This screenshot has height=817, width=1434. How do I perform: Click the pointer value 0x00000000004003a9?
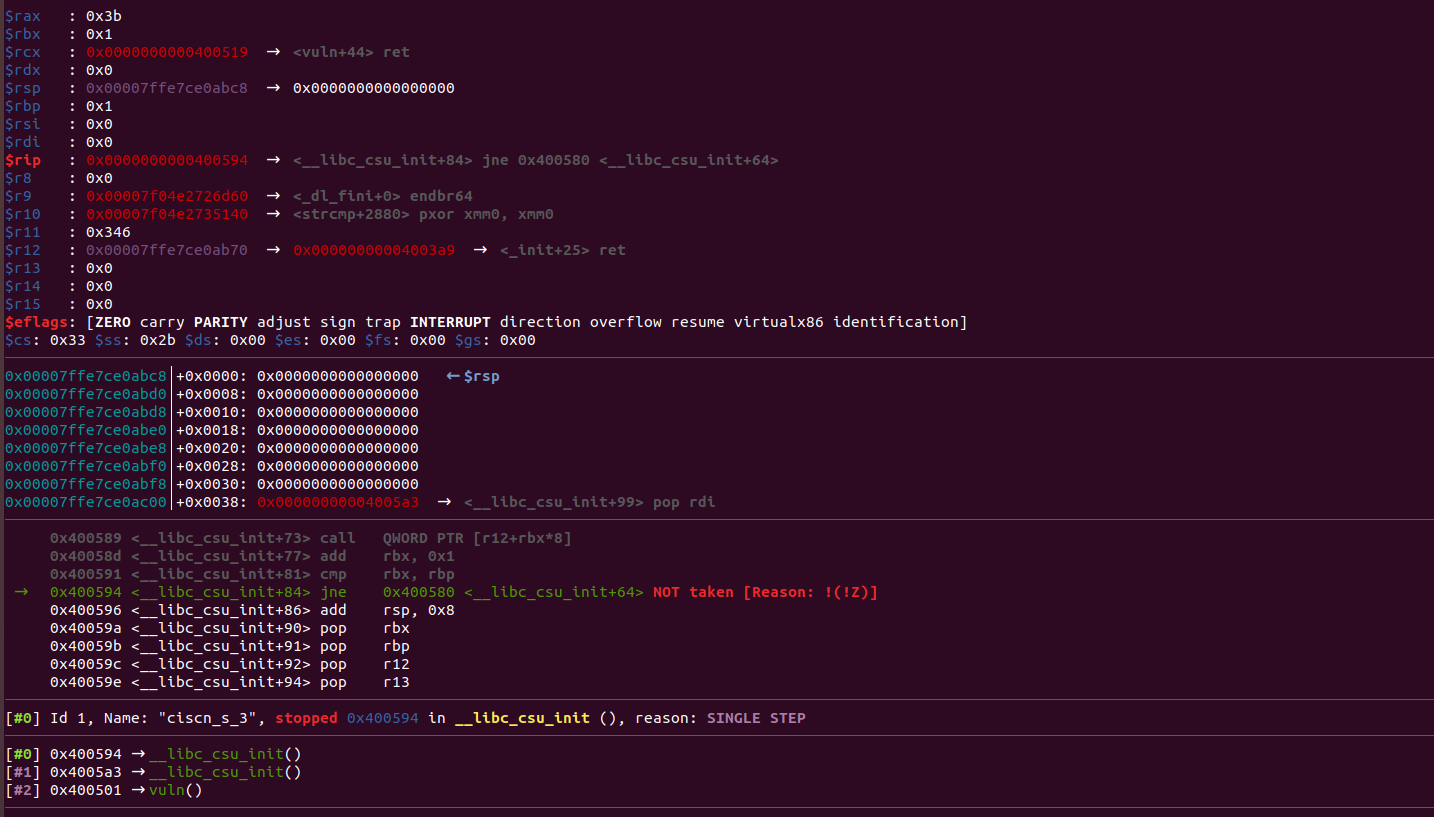pyautogui.click(x=374, y=250)
